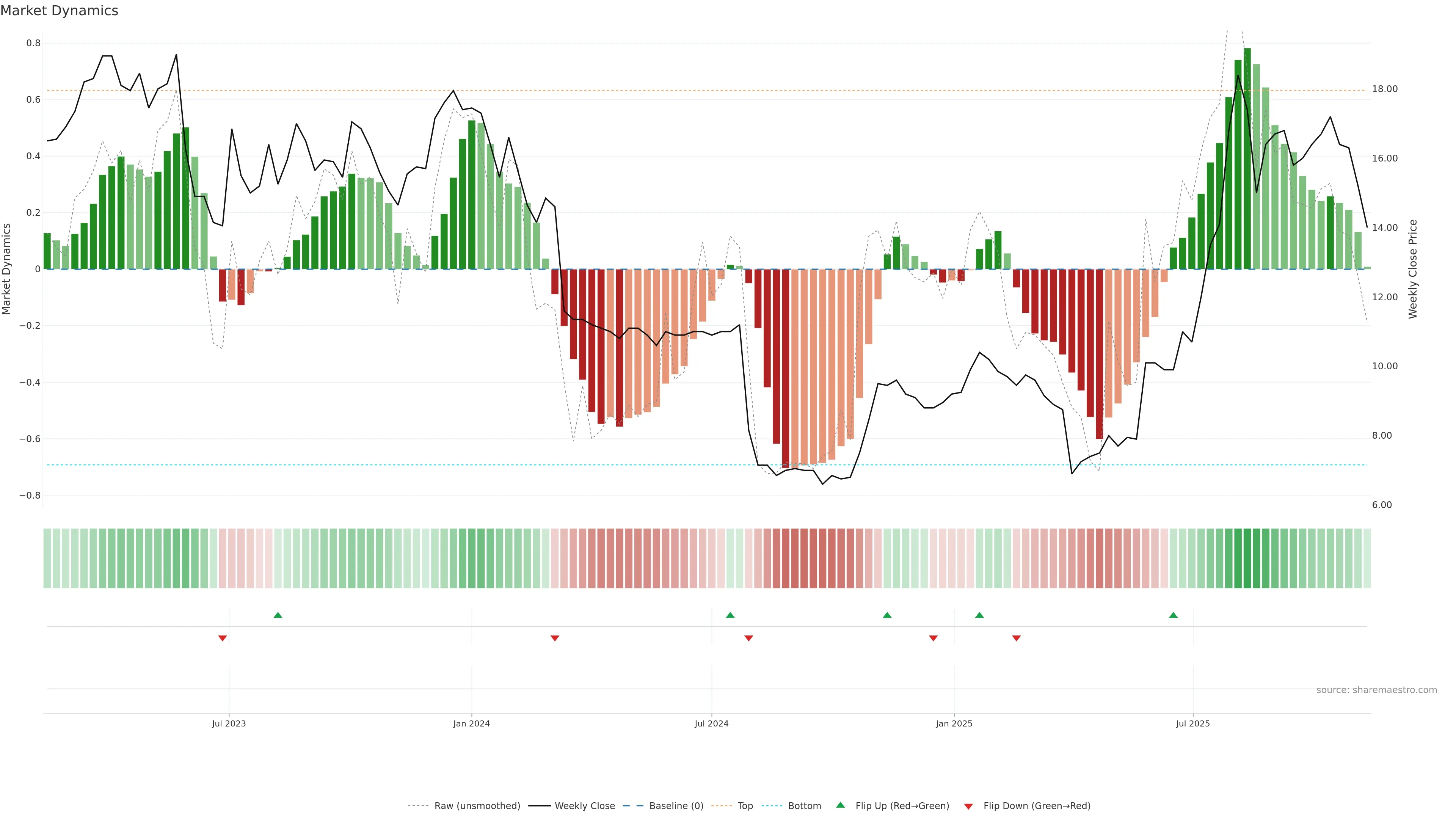This screenshot has height=819, width=1456.
Task: Hide the Top threshold line via legend
Action: [745, 806]
